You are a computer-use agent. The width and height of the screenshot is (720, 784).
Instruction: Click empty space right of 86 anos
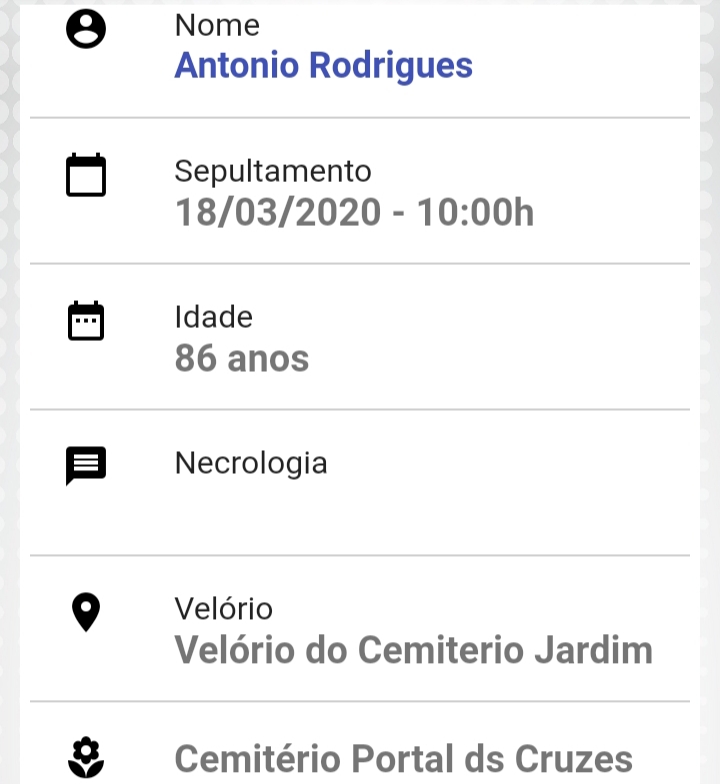tap(500, 358)
